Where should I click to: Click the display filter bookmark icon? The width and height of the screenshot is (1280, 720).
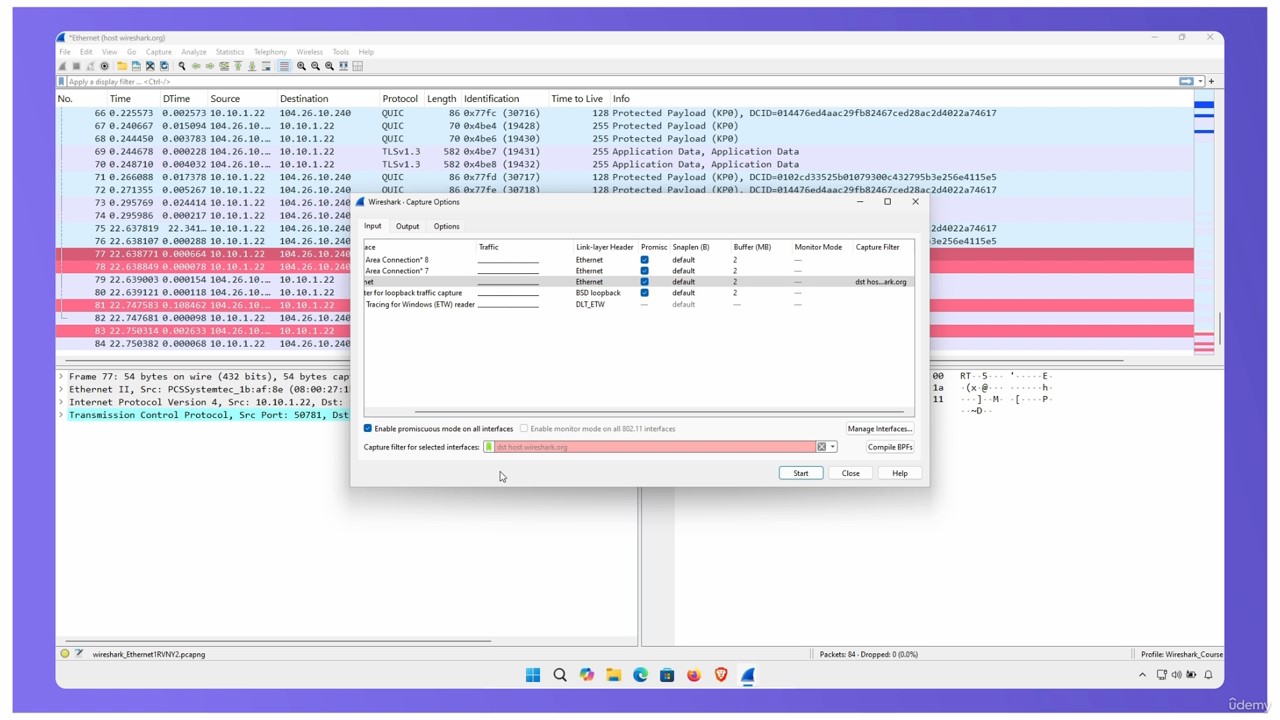coord(61,82)
